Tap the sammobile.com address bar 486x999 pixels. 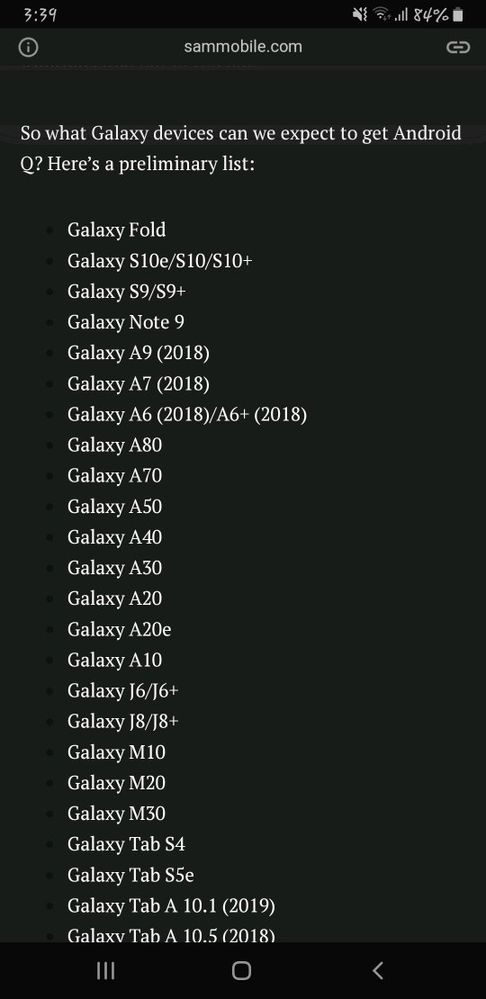(243, 47)
